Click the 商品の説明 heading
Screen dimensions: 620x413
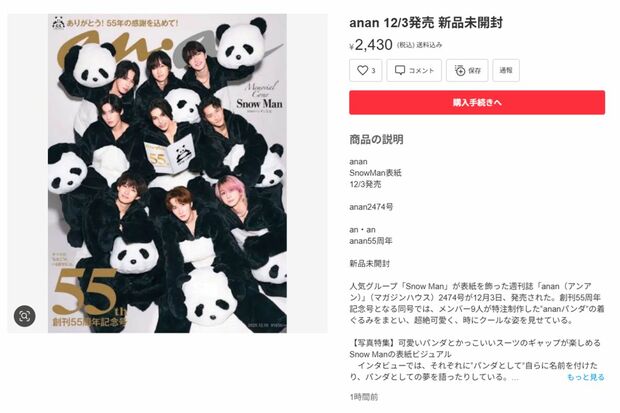point(376,139)
